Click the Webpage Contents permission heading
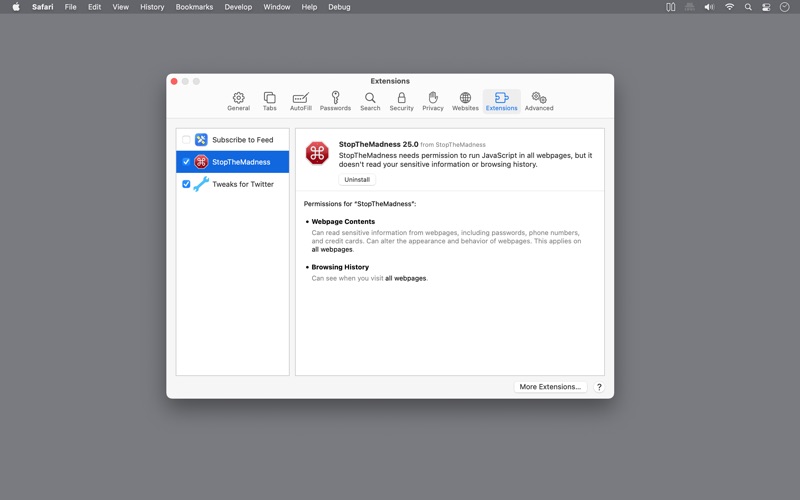 tap(343, 221)
